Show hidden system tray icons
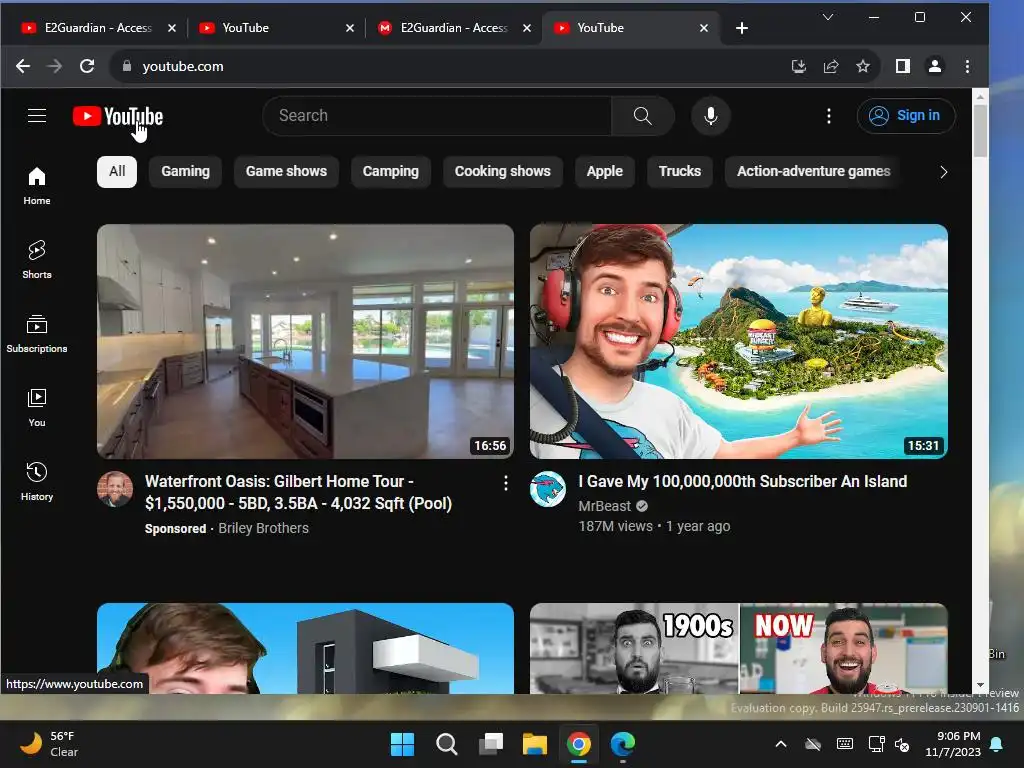This screenshot has width=1024, height=768. (x=780, y=744)
